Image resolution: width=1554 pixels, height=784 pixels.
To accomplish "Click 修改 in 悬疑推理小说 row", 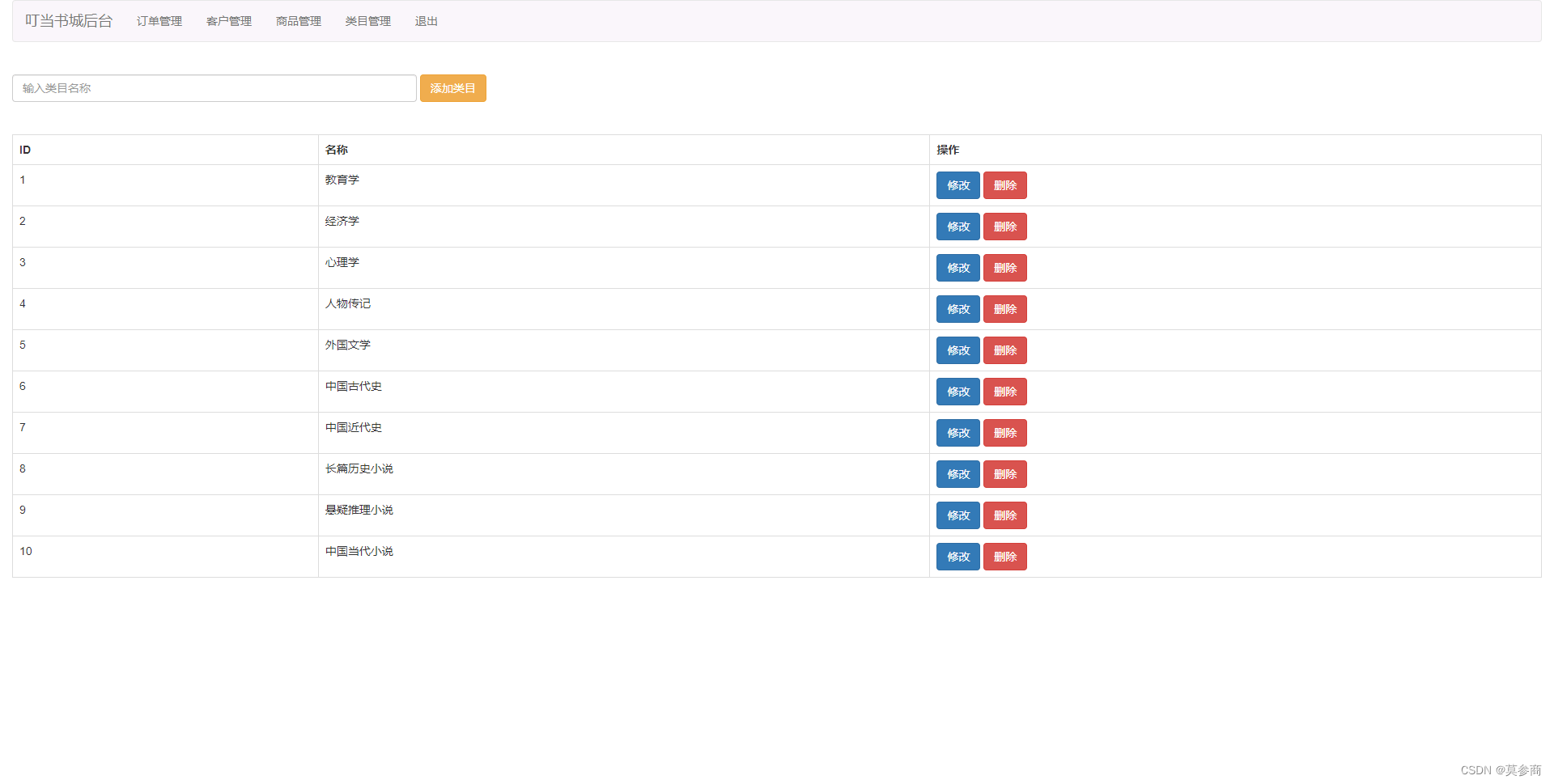I will (958, 515).
